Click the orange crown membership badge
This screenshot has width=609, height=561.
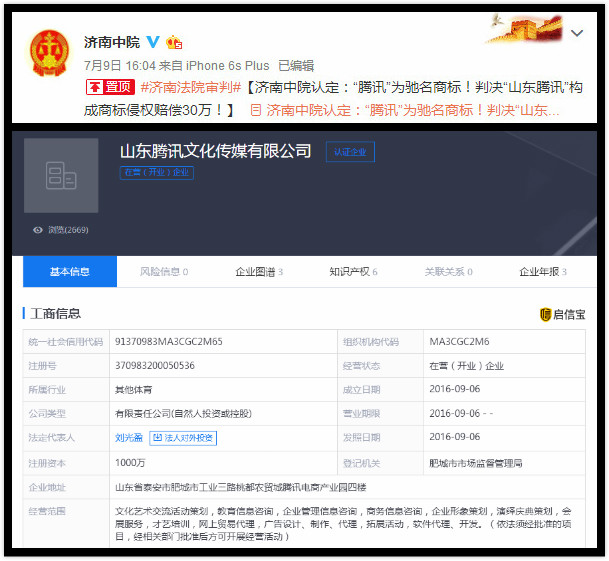(x=174, y=42)
